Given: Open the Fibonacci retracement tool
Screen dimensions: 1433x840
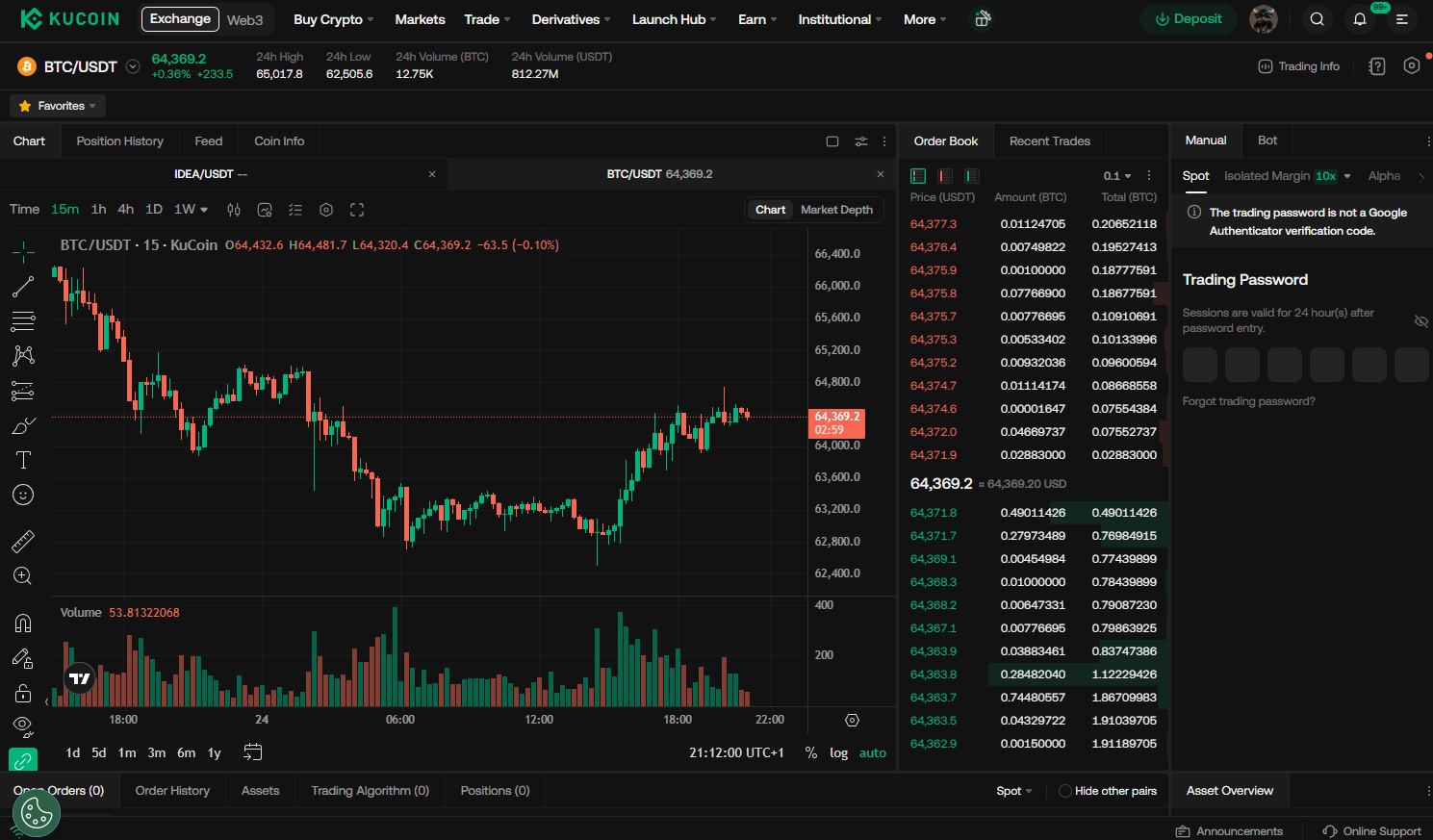Looking at the screenshot, I should (23, 321).
